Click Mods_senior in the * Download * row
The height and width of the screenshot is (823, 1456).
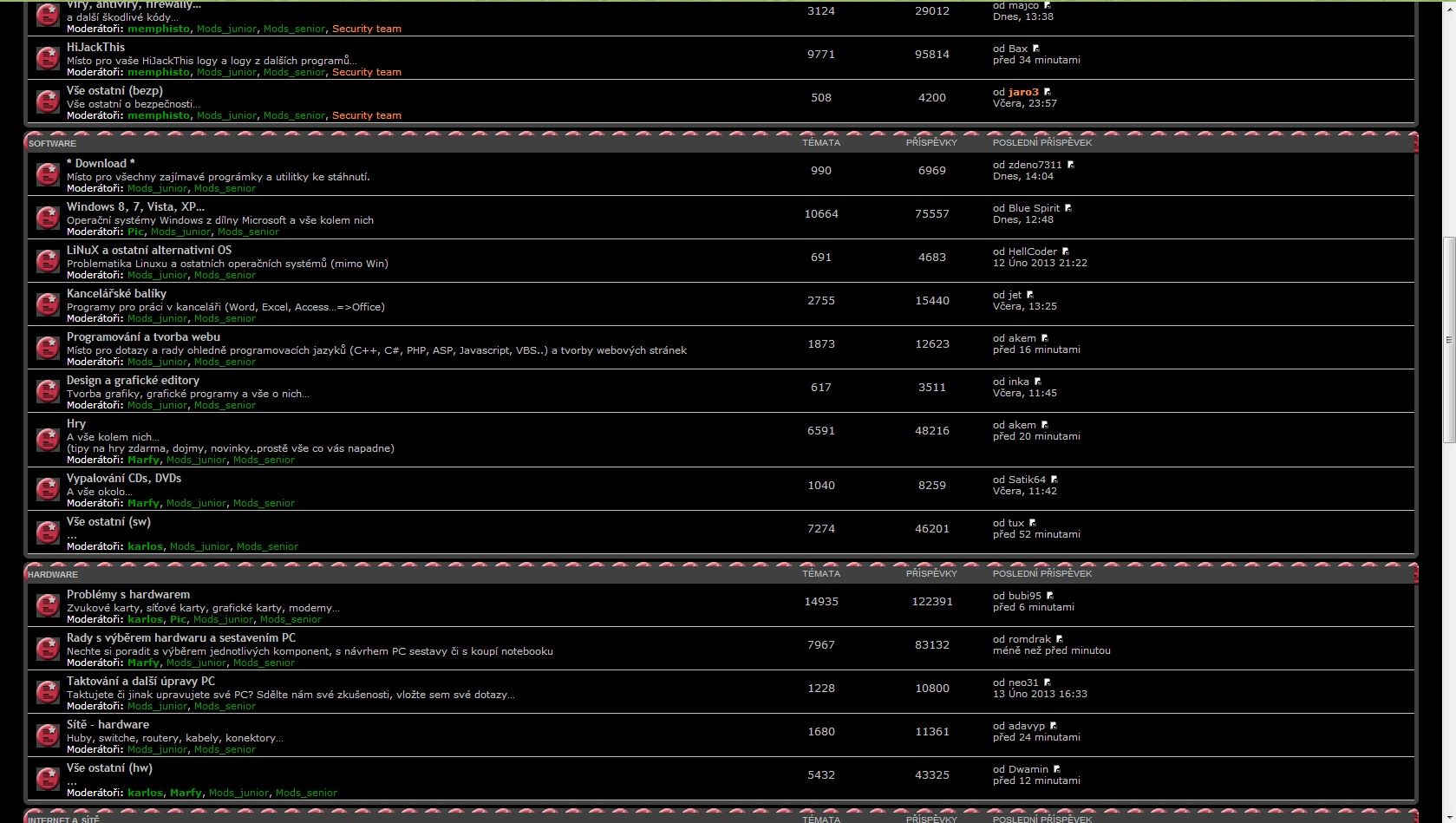tap(225, 188)
